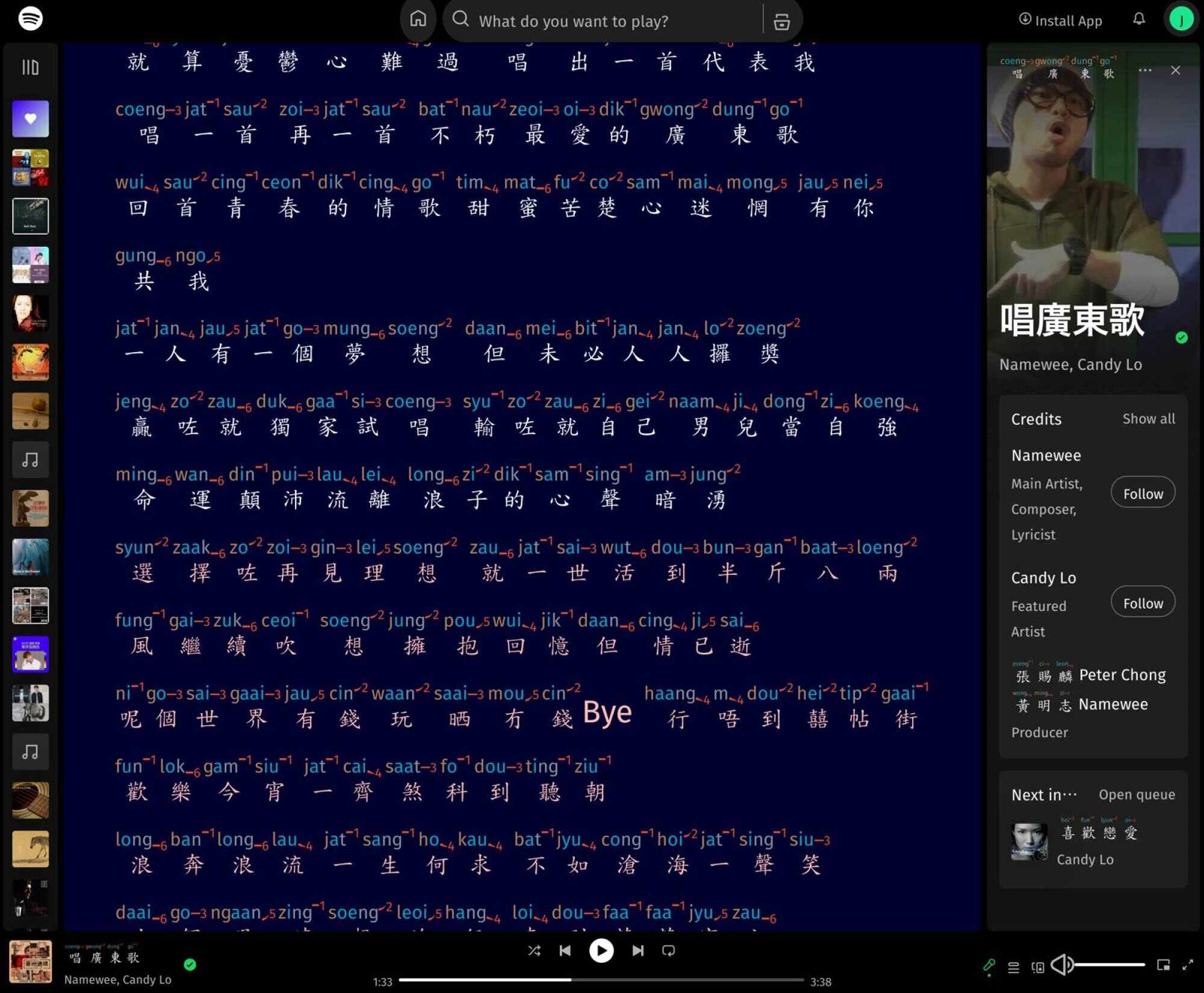Toggle the lyrics microphone icon
1204x993 pixels.
[x=988, y=966]
